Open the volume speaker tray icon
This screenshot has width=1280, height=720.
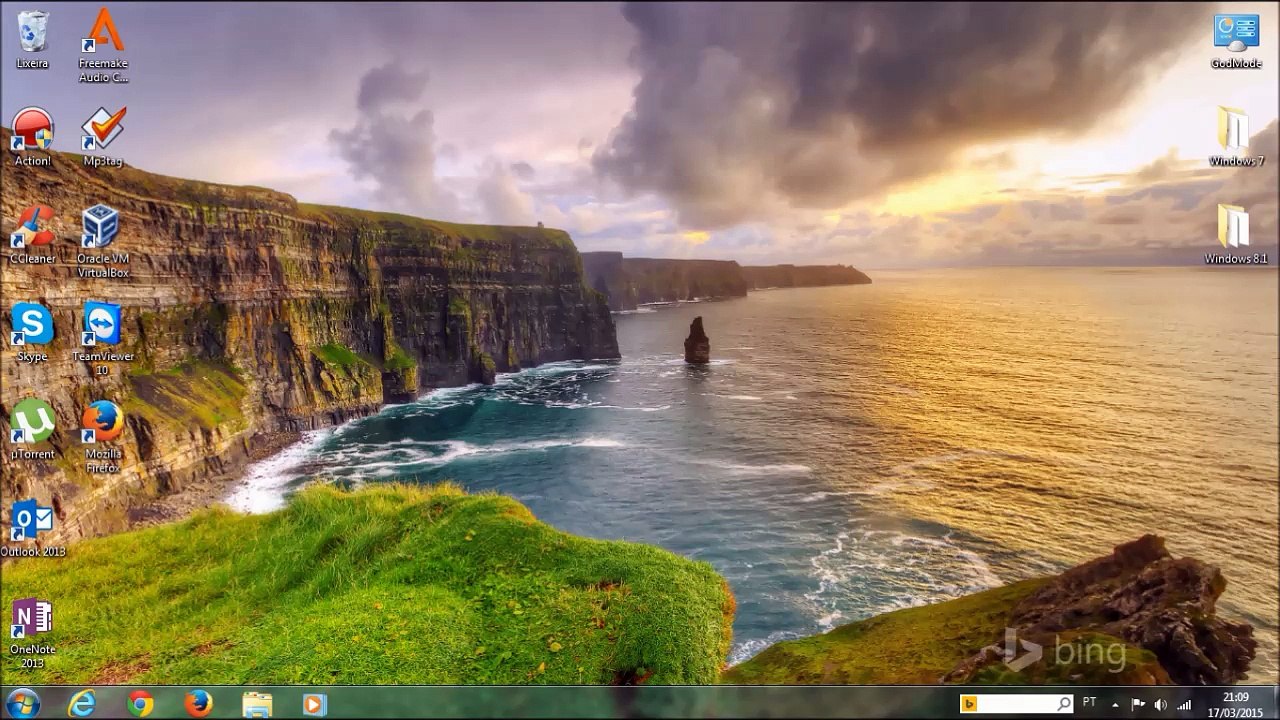tap(1160, 704)
